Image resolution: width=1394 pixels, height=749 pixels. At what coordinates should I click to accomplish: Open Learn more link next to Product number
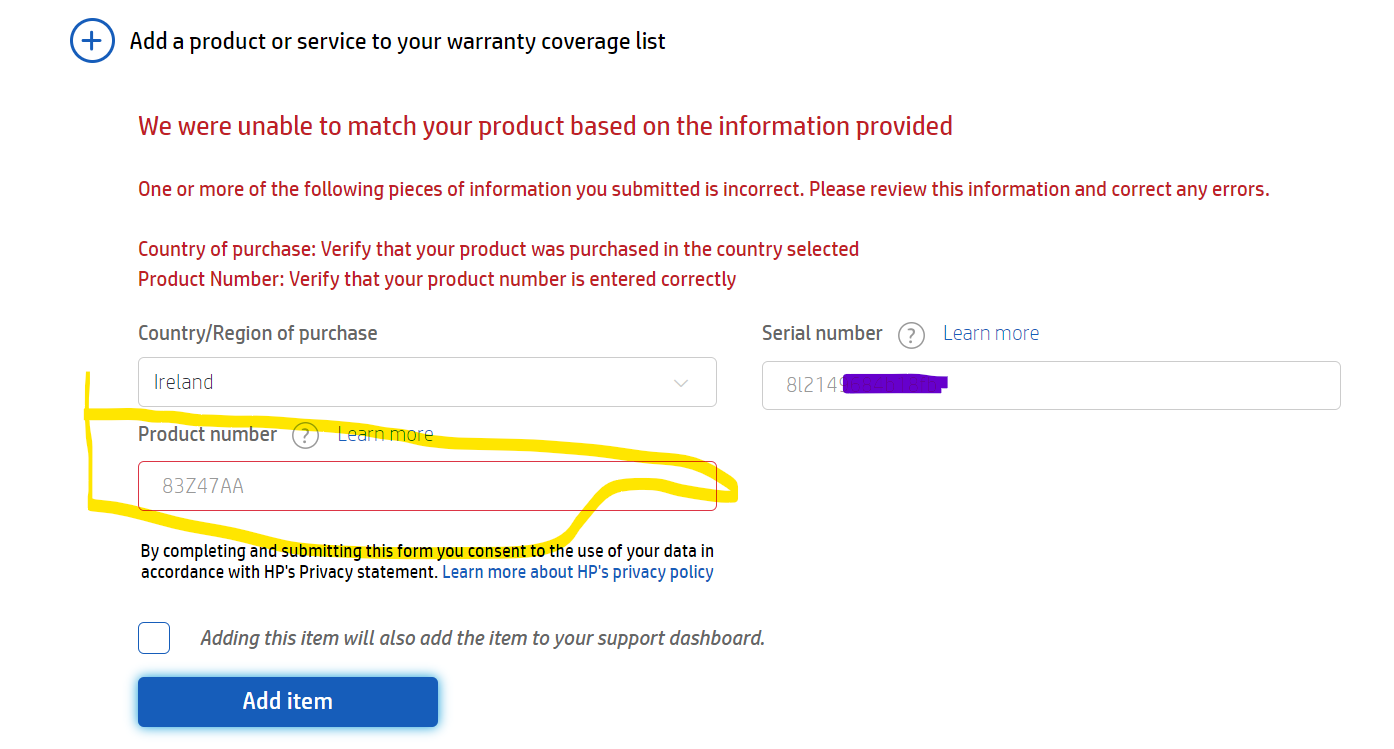(385, 434)
